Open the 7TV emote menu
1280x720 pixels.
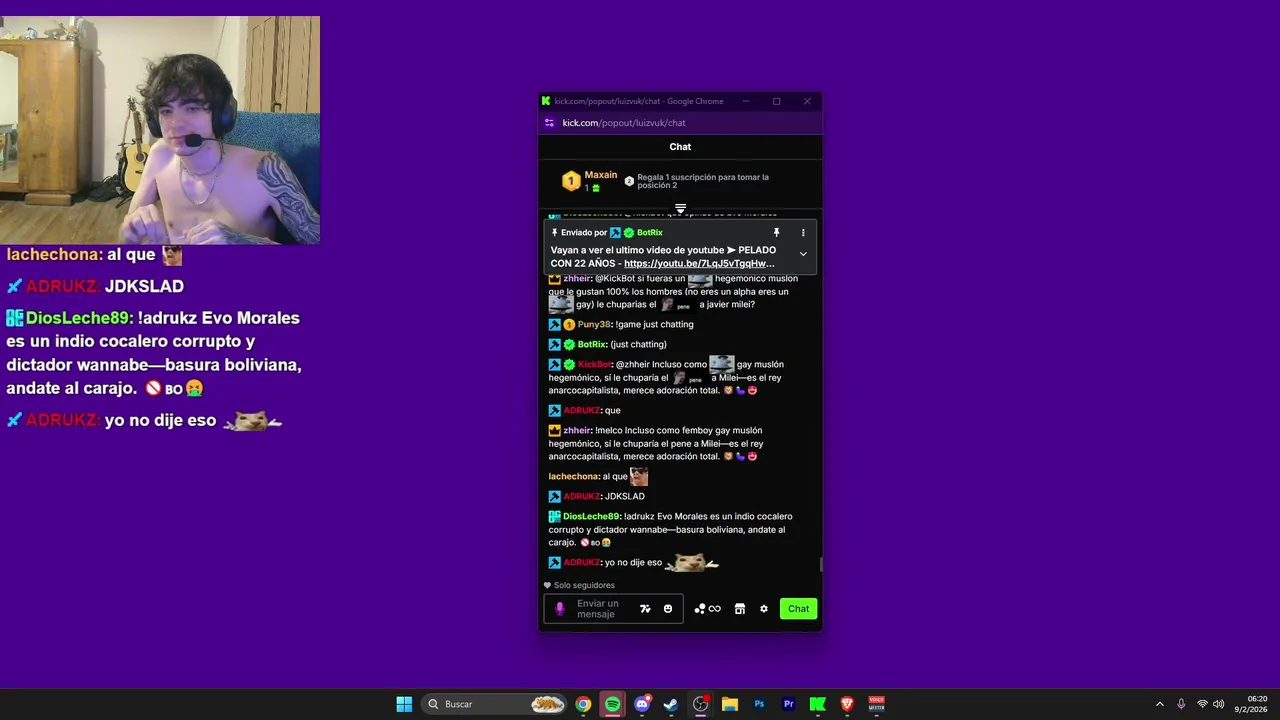pos(645,609)
